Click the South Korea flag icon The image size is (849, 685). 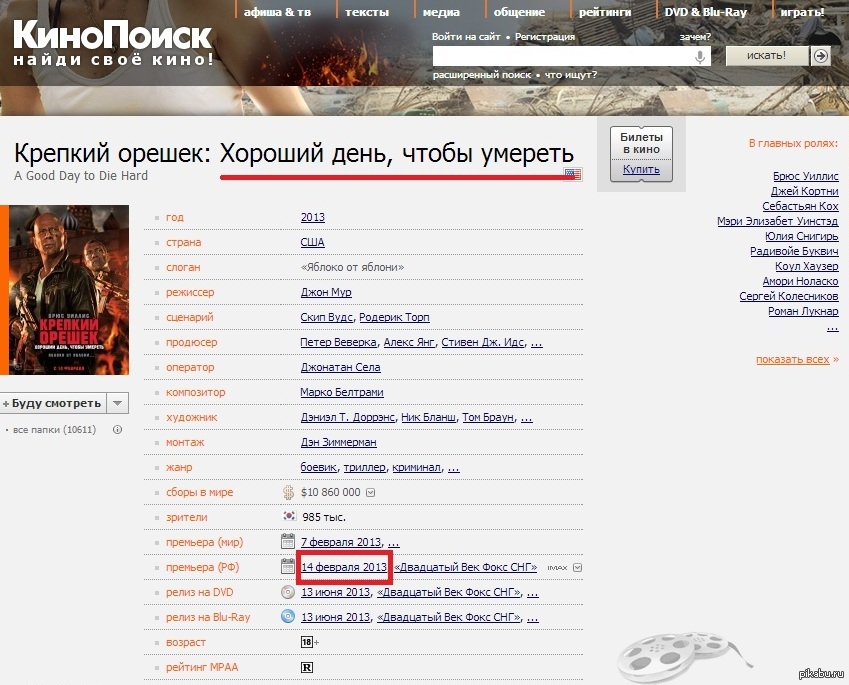[x=288, y=517]
